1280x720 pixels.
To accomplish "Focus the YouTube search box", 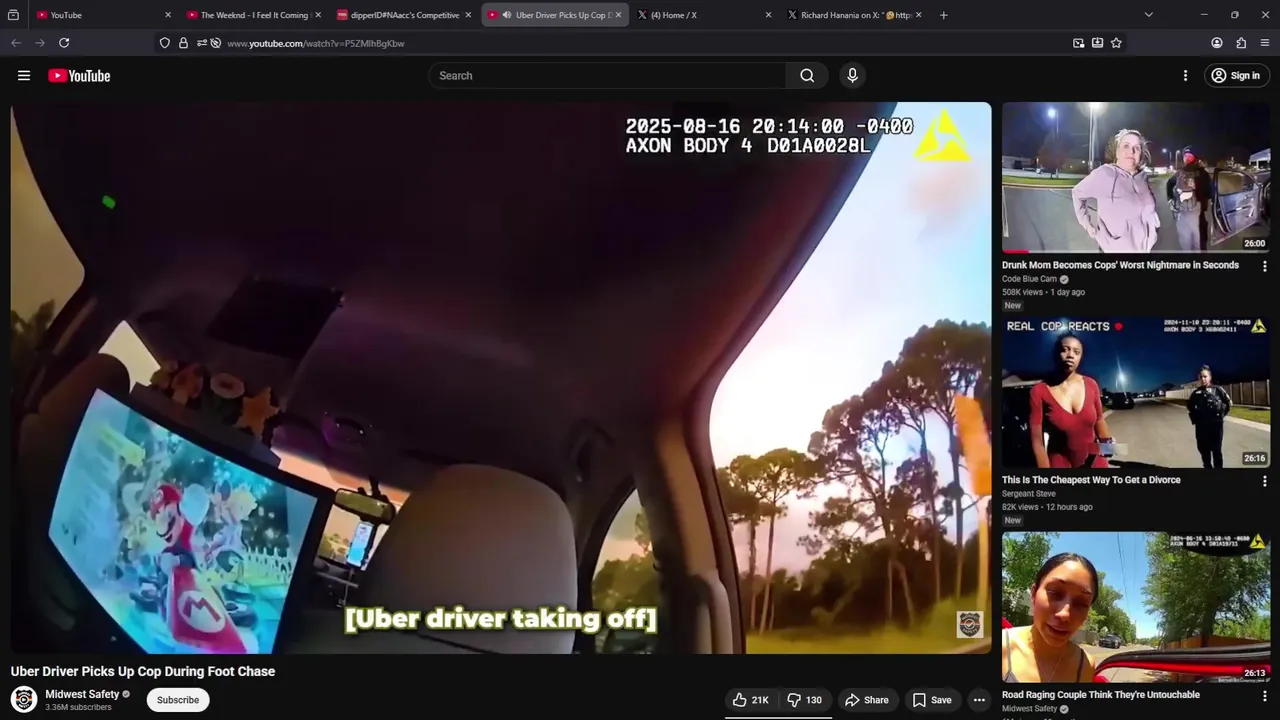I will pyautogui.click(x=608, y=76).
